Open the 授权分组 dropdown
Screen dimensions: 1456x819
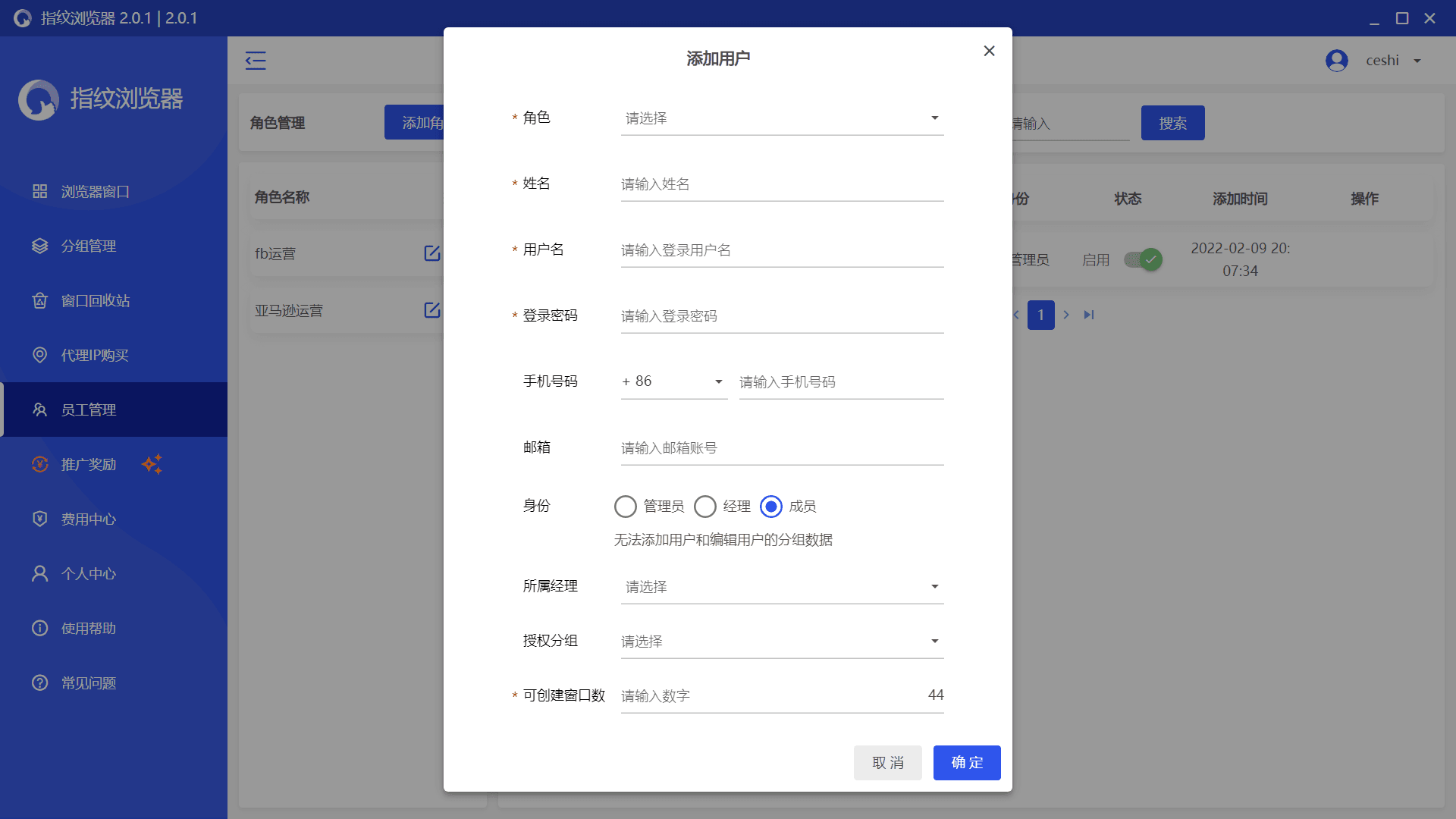pyautogui.click(x=781, y=642)
